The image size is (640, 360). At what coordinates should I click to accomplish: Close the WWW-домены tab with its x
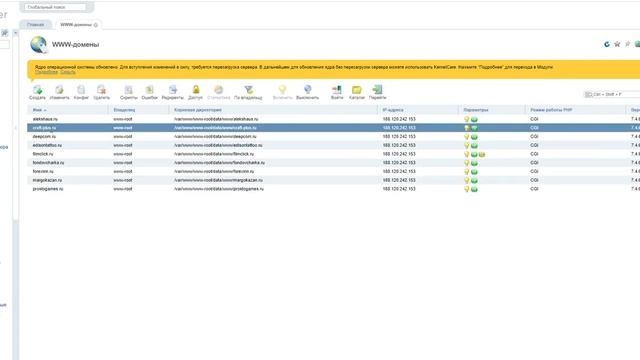tap(96, 25)
